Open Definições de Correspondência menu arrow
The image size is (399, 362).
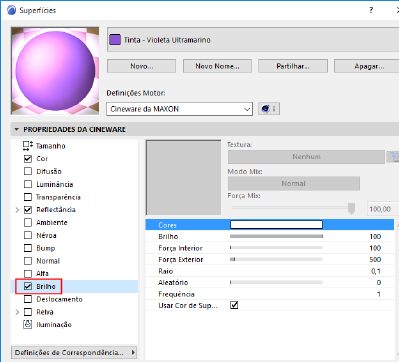(x=133, y=352)
